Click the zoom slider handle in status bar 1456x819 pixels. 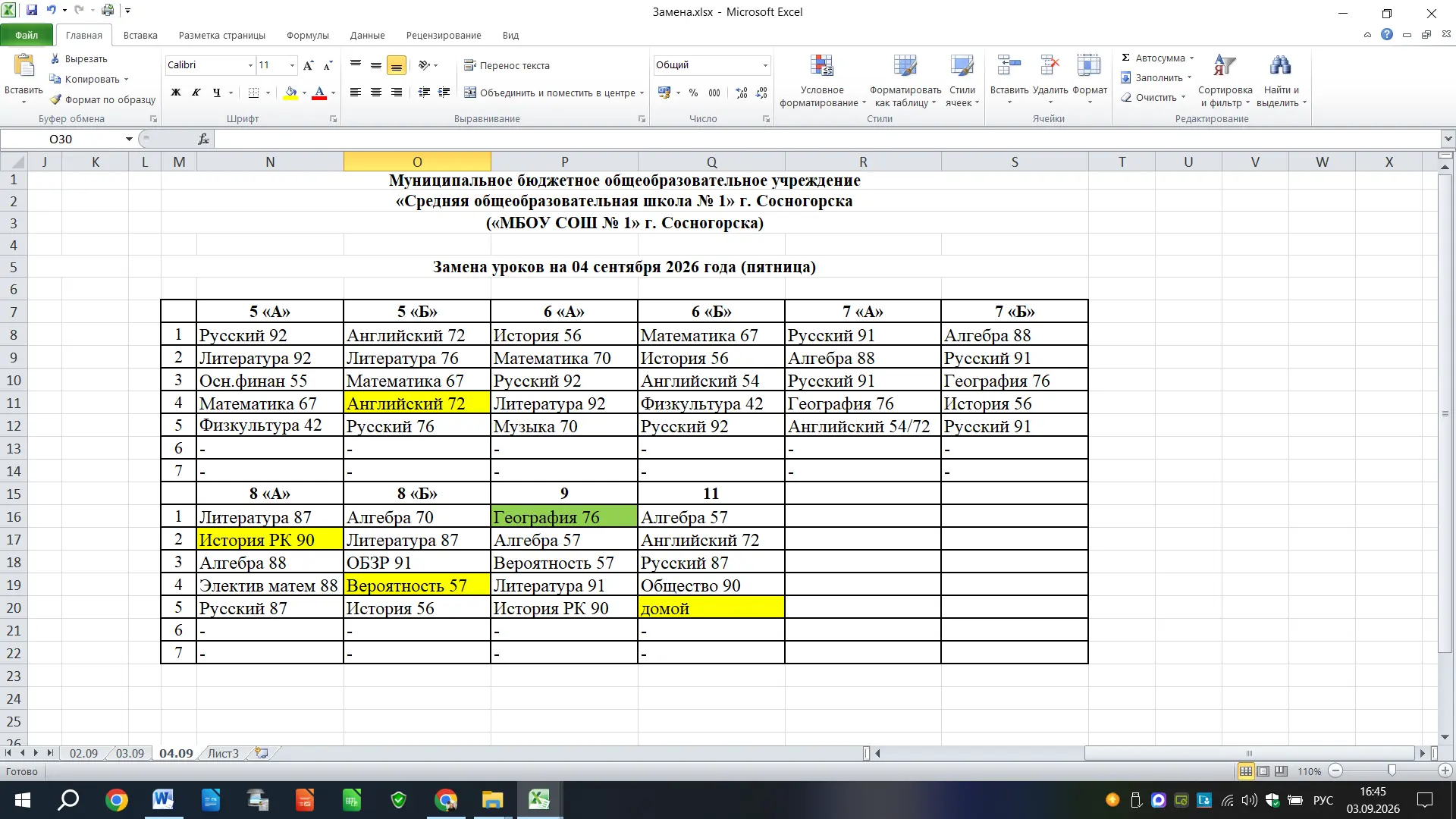pyautogui.click(x=1392, y=770)
